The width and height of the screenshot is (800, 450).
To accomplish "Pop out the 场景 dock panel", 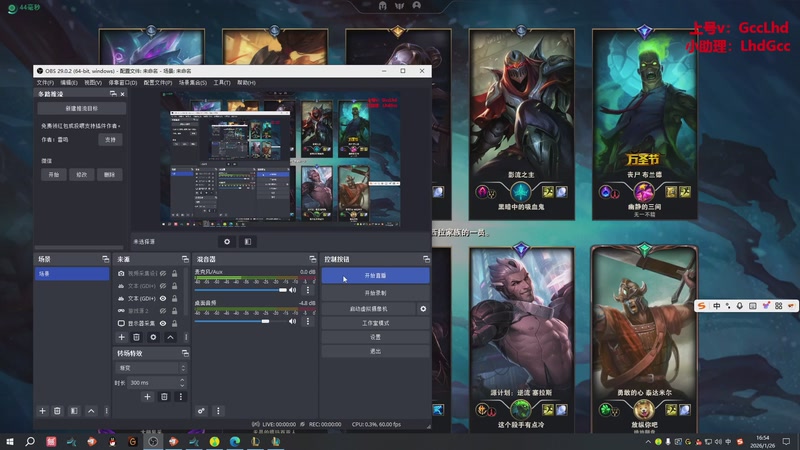I will 106,259.
